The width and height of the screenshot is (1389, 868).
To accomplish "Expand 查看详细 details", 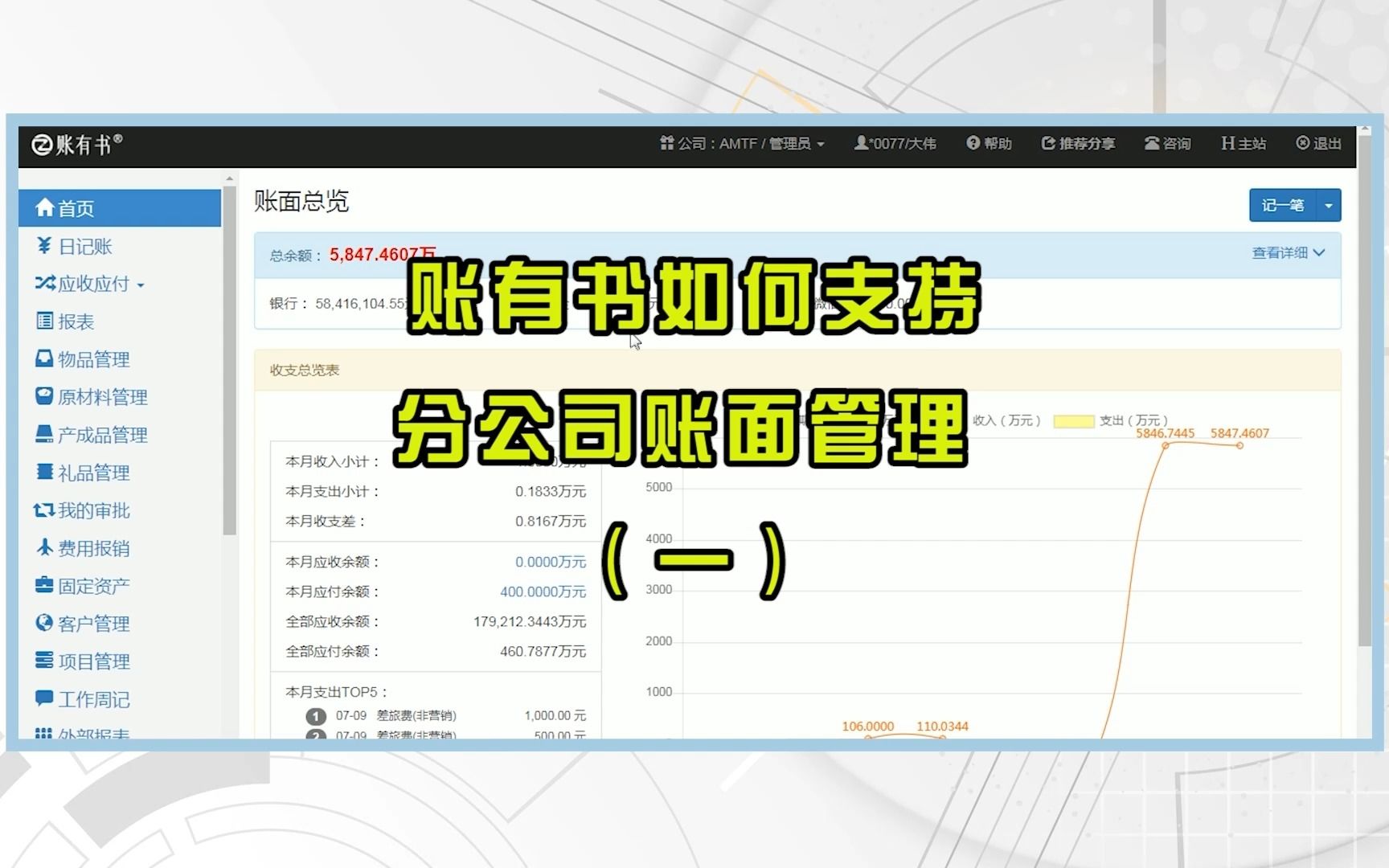I will tap(1288, 253).
